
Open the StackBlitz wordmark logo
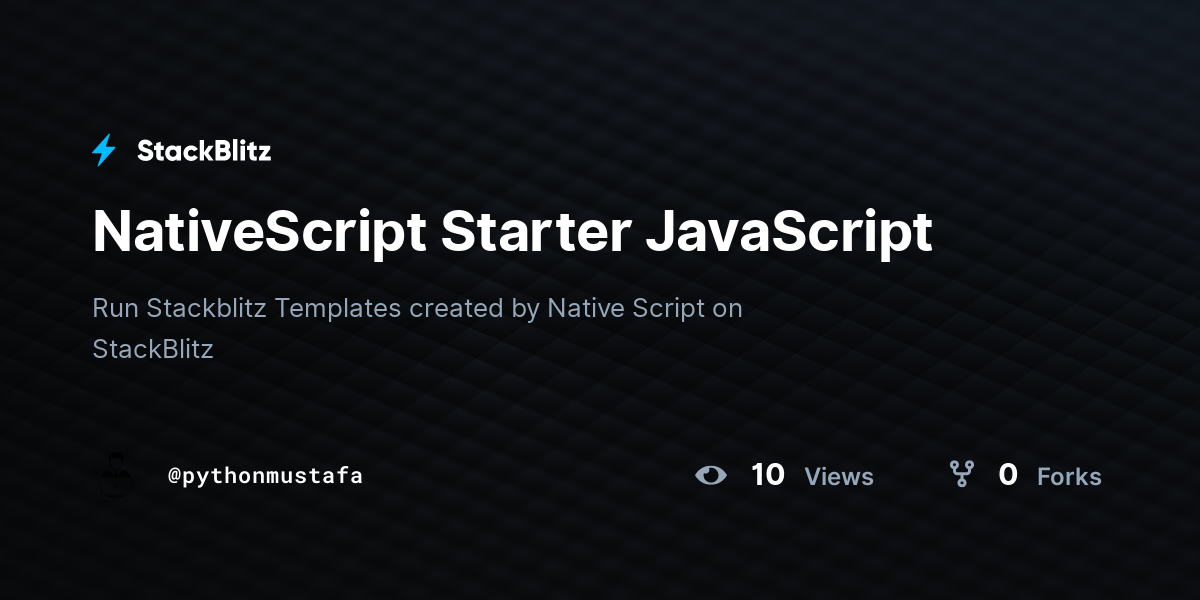[x=204, y=150]
